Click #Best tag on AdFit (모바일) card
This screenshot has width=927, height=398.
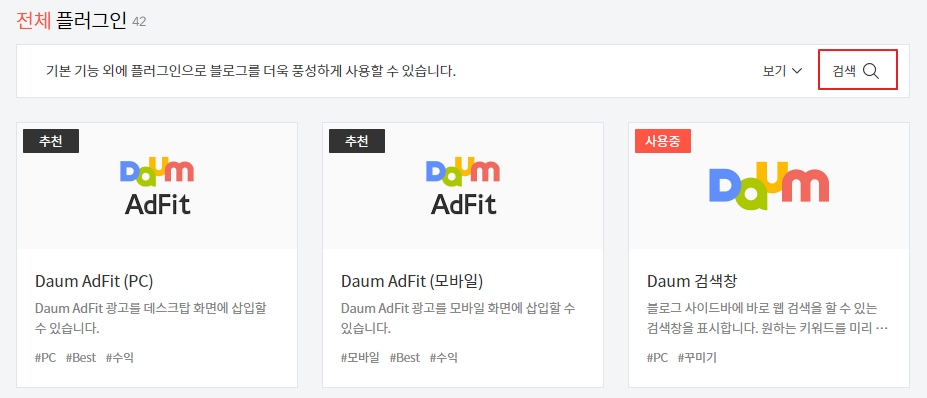404,358
